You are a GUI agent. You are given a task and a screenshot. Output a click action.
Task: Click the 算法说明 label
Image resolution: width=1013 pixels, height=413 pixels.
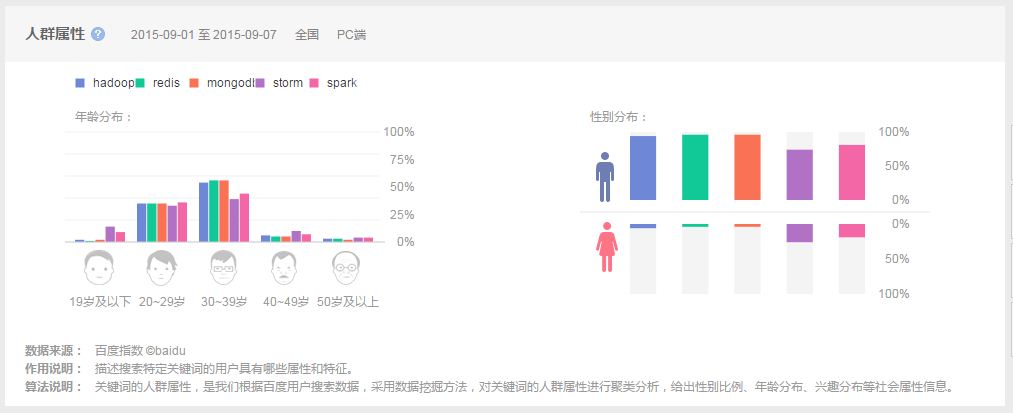[x=54, y=387]
